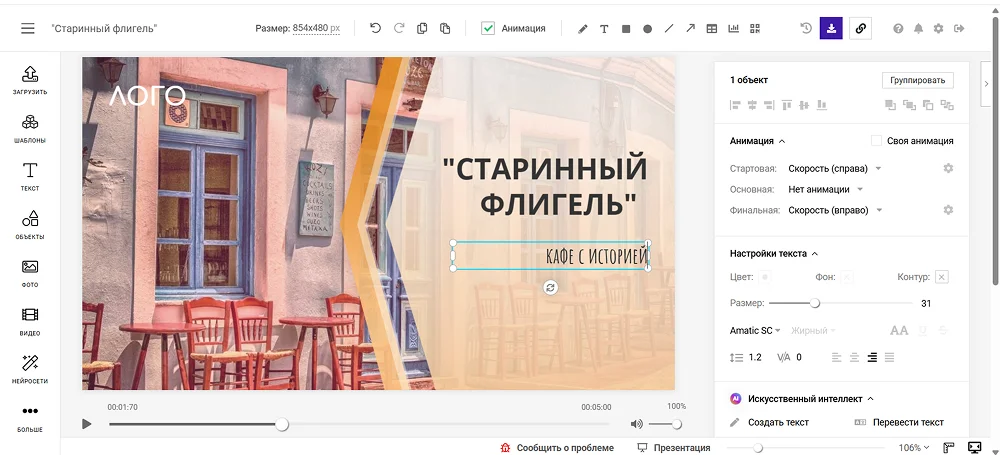Open Загрузить upload panel
The height and width of the screenshot is (455, 1000).
coord(30,80)
